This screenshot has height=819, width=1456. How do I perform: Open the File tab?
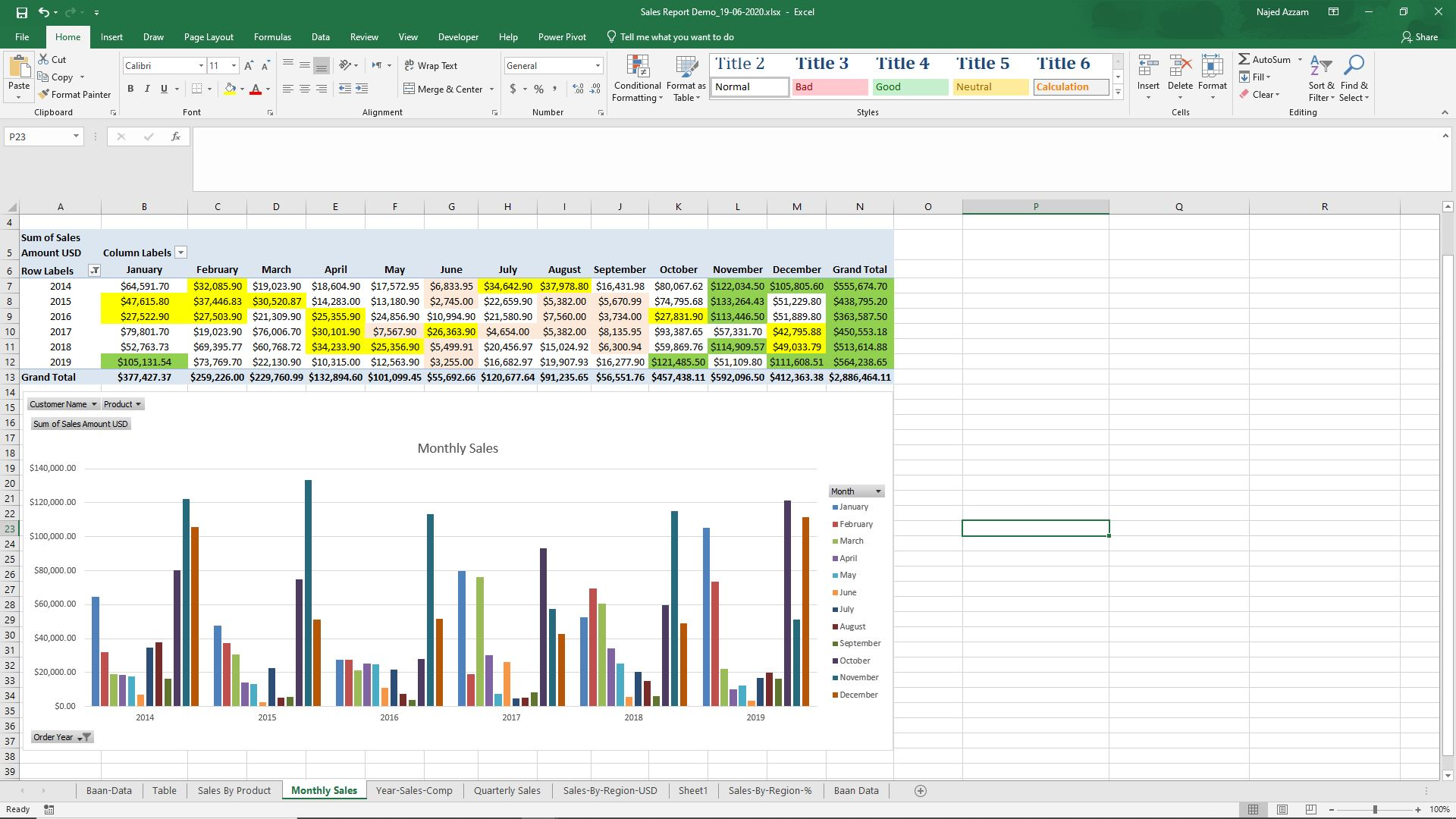pyautogui.click(x=22, y=36)
